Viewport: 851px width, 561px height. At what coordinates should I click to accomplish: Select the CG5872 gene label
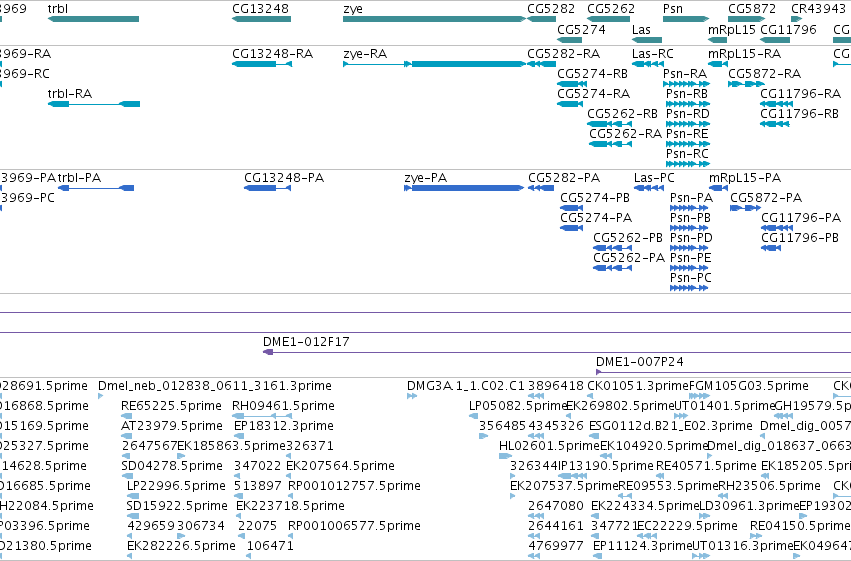752,9
